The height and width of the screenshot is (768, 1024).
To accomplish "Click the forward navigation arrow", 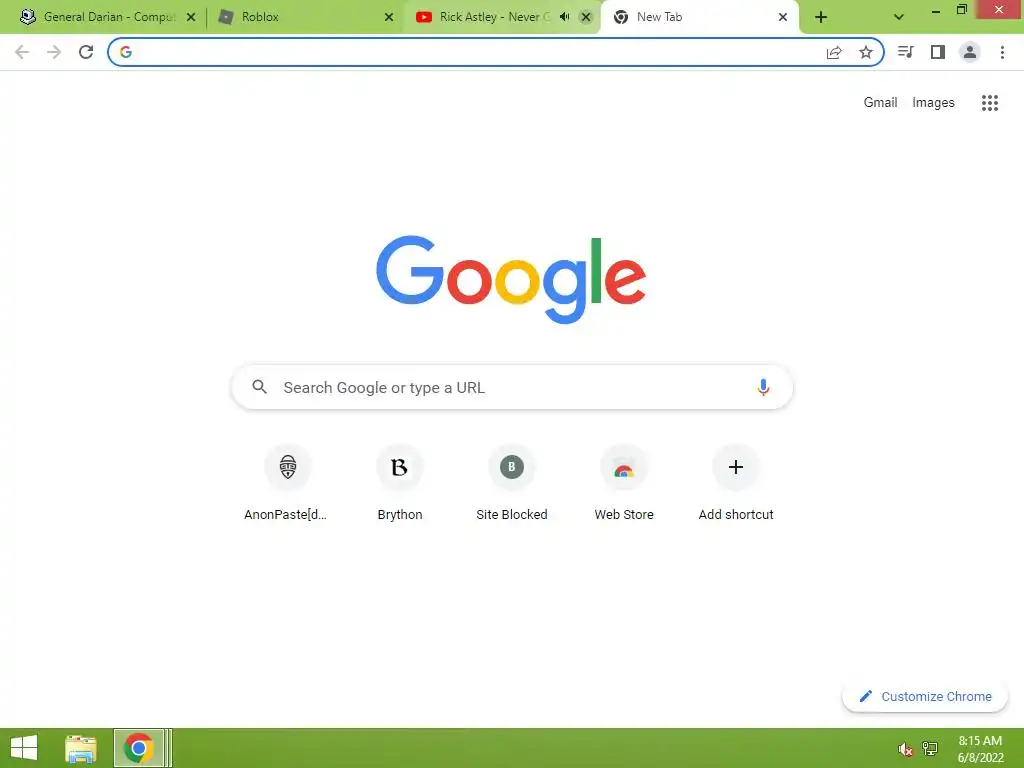I will click(x=54, y=52).
